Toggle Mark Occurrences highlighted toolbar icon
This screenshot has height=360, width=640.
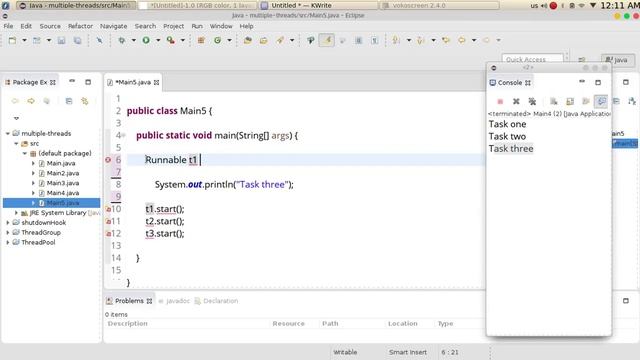(x=327, y=40)
